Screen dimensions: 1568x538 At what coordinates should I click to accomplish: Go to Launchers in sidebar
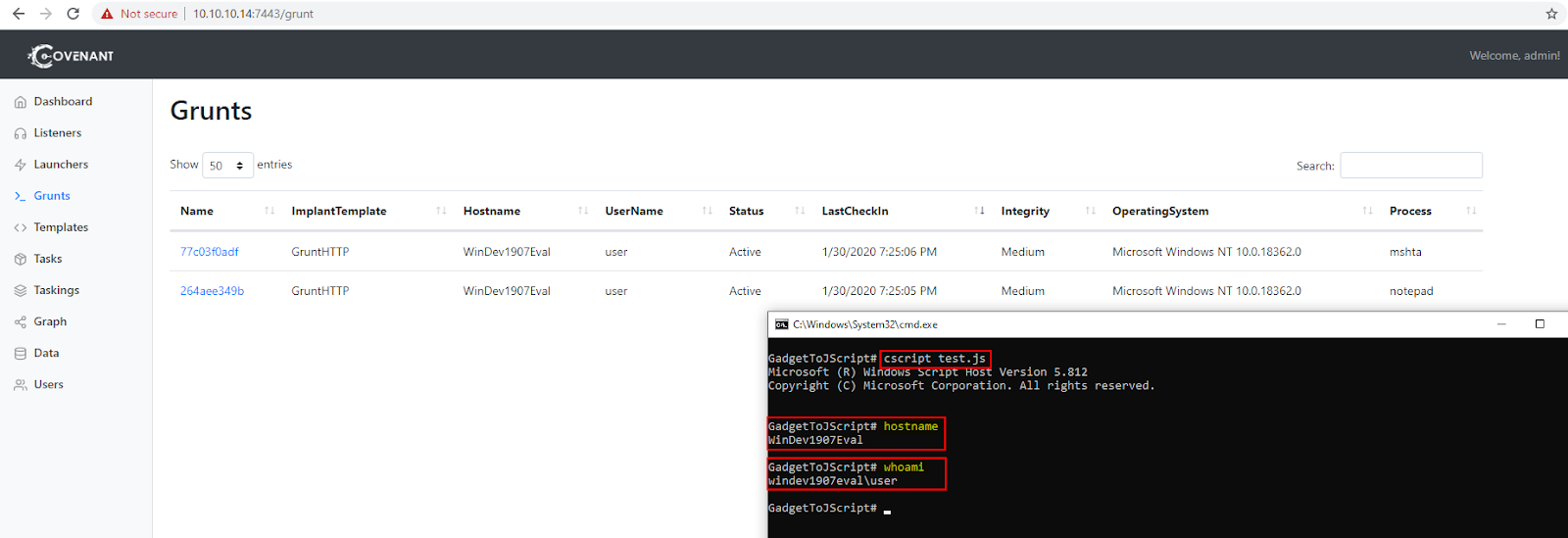click(61, 164)
